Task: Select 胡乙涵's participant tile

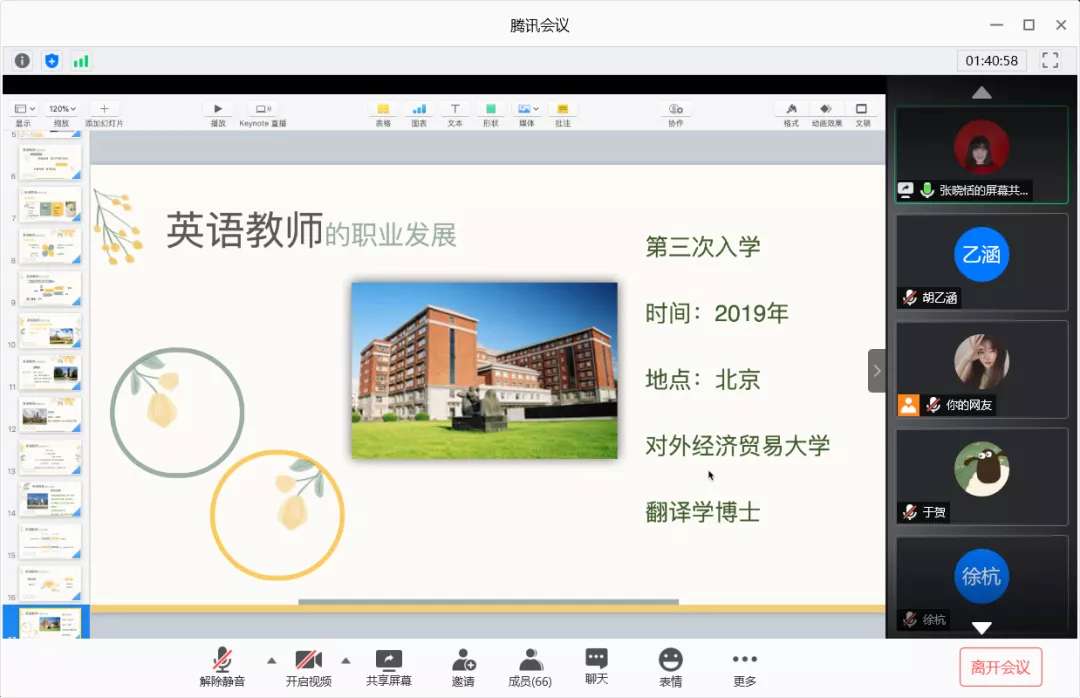Action: click(x=981, y=262)
